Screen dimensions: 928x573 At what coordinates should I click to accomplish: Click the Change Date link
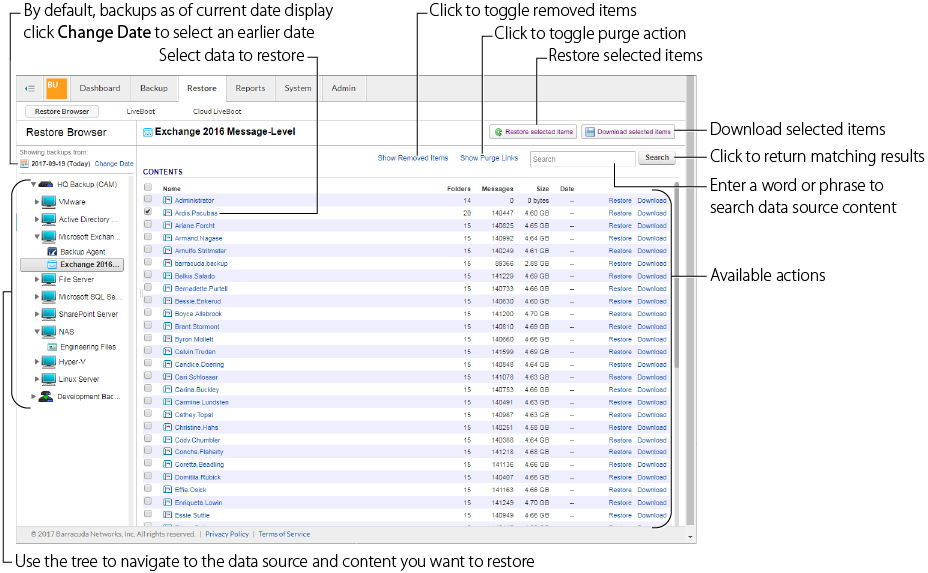coord(114,163)
